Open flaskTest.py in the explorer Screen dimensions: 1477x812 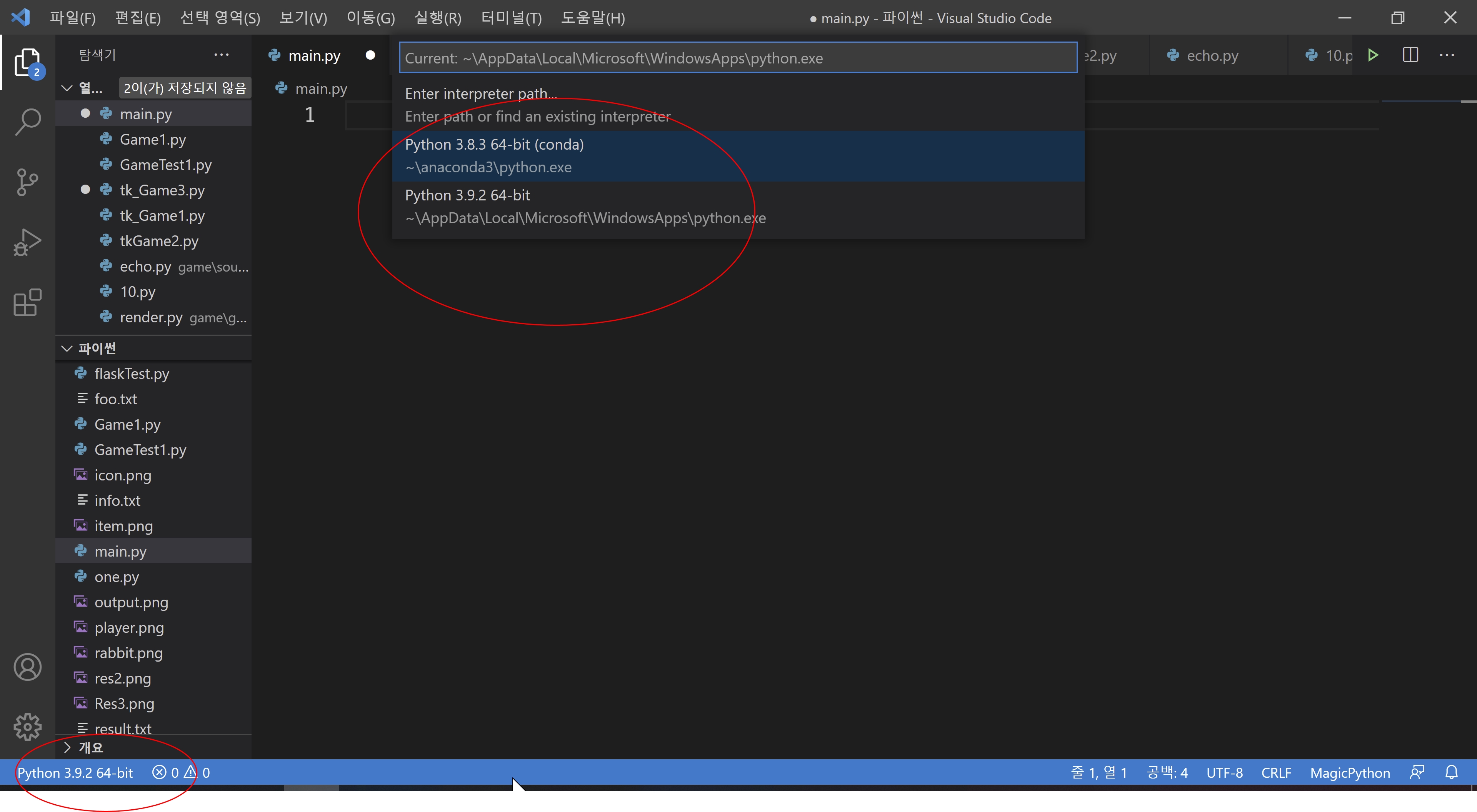[131, 374]
